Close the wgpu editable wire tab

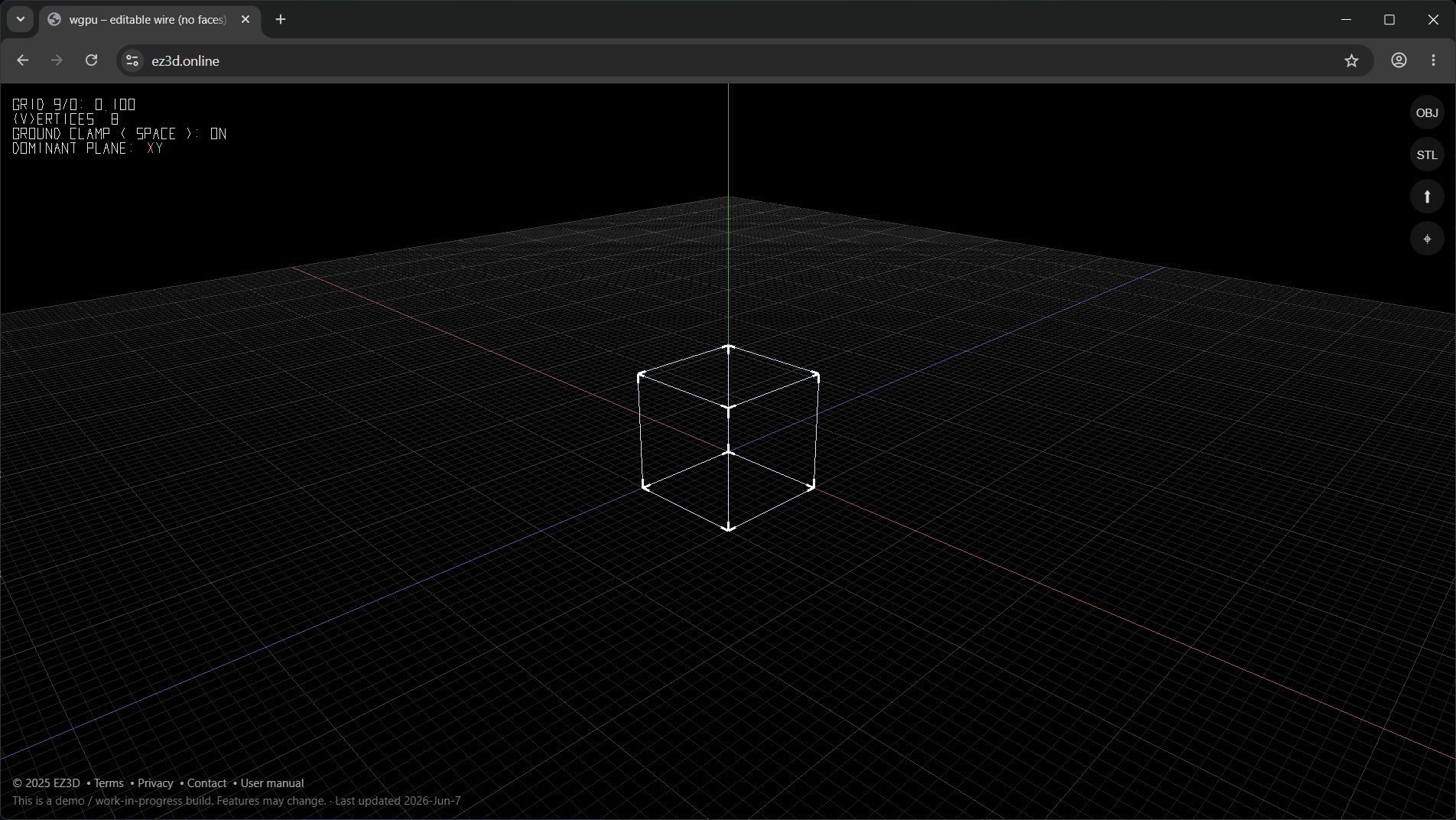[x=245, y=20]
